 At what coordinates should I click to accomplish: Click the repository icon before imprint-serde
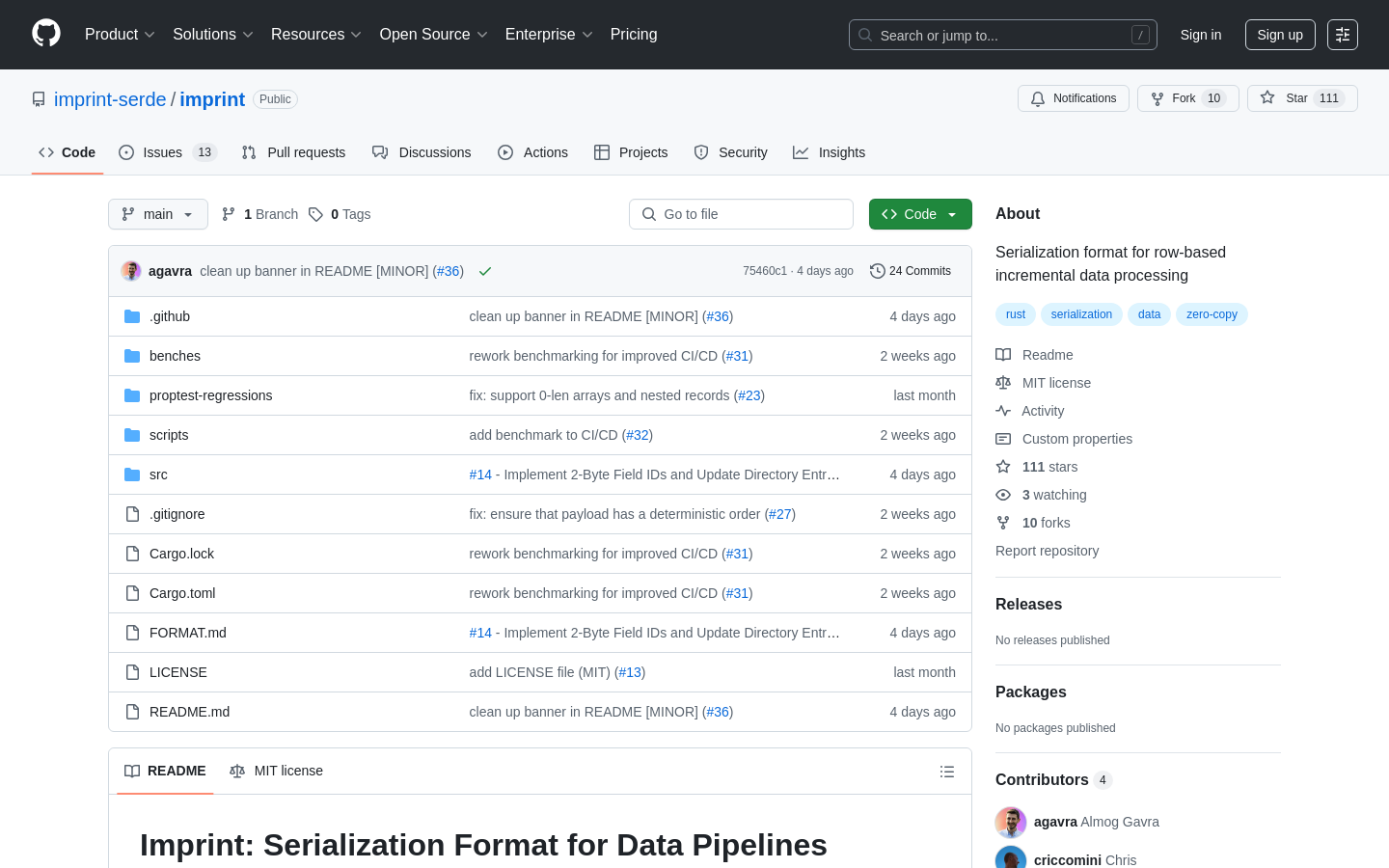click(39, 99)
